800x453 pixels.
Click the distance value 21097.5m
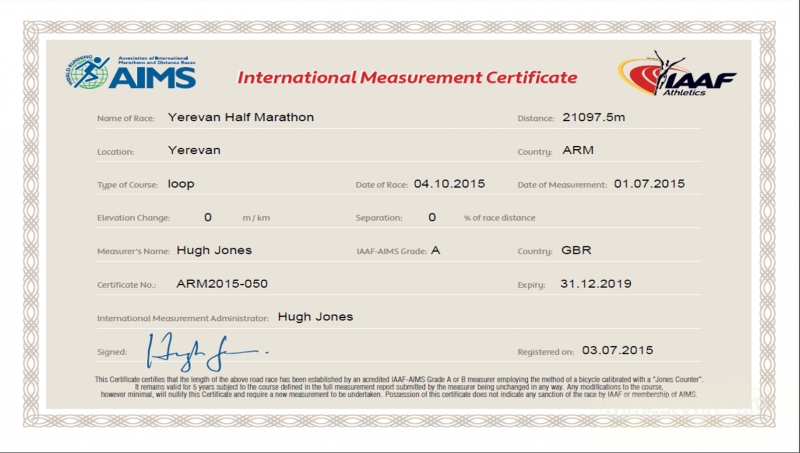point(594,117)
